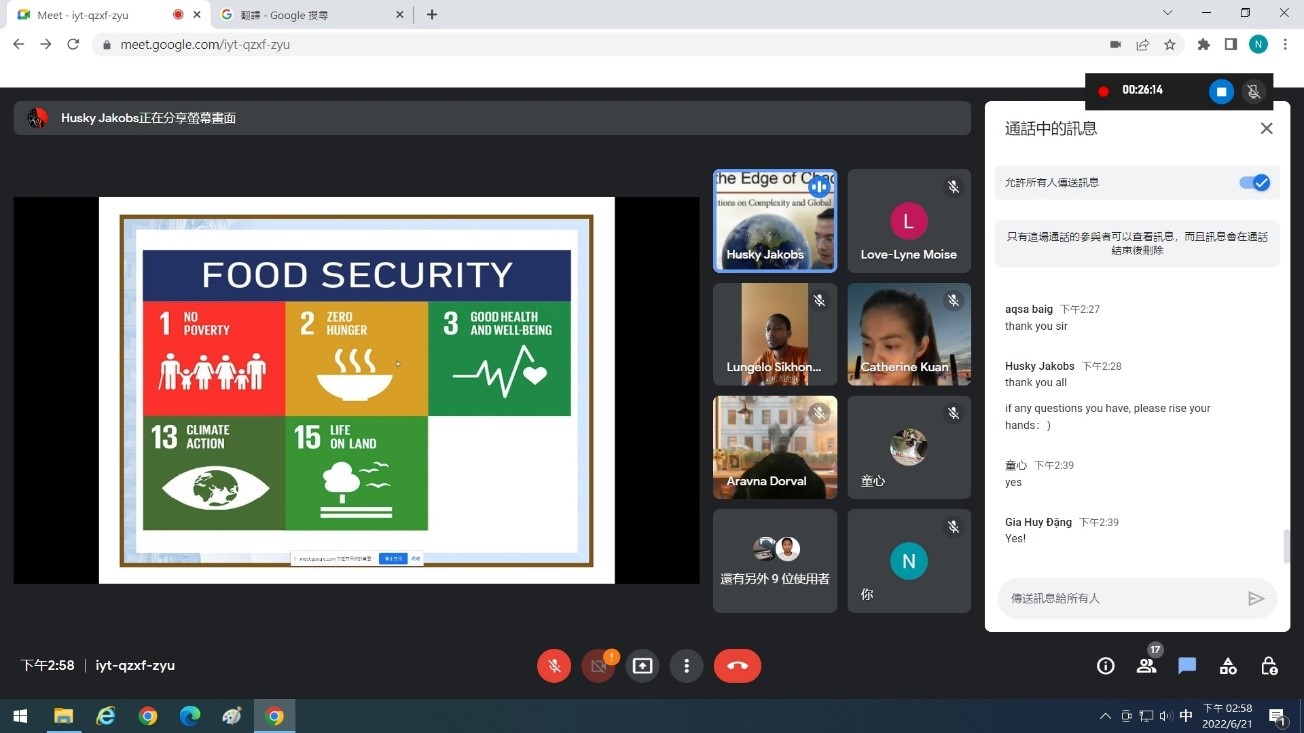Open the more options three-dot menu
Image resolution: width=1304 pixels, height=733 pixels.
[x=686, y=666]
